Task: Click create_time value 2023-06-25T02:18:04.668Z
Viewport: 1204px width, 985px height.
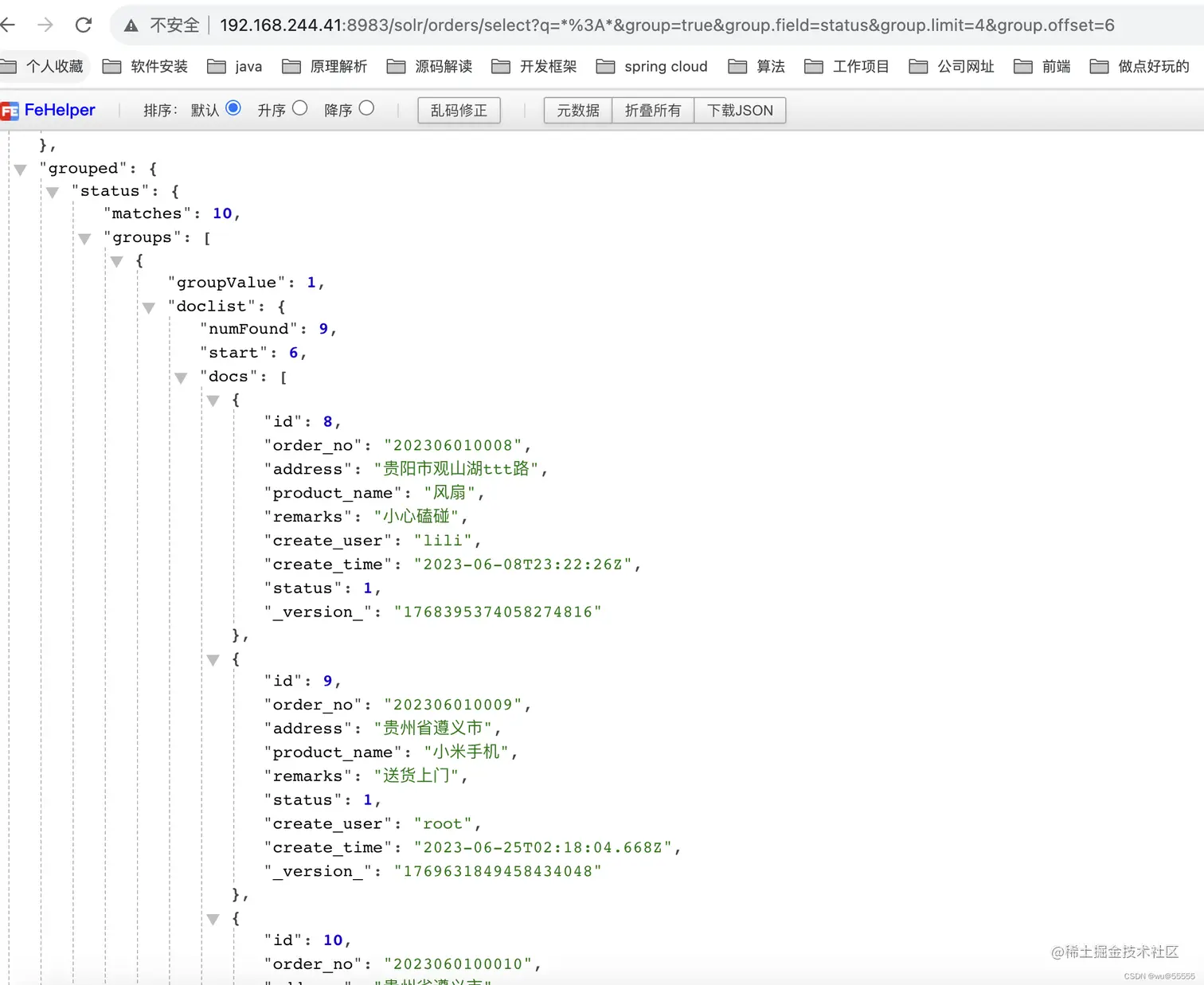Action: 542,848
